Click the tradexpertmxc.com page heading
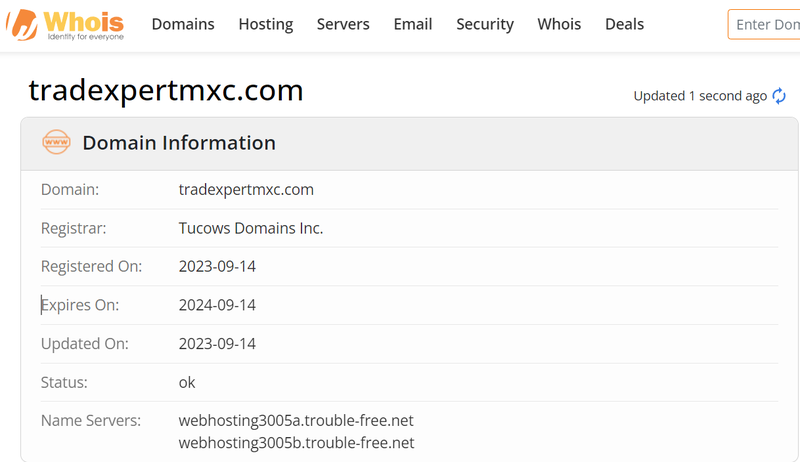 [166, 91]
